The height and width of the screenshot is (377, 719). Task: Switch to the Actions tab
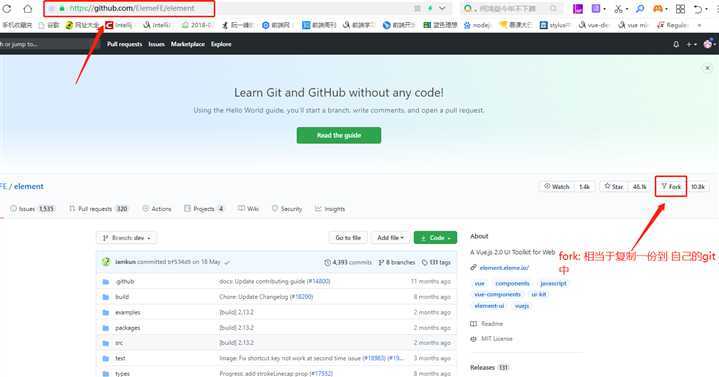coord(157,209)
